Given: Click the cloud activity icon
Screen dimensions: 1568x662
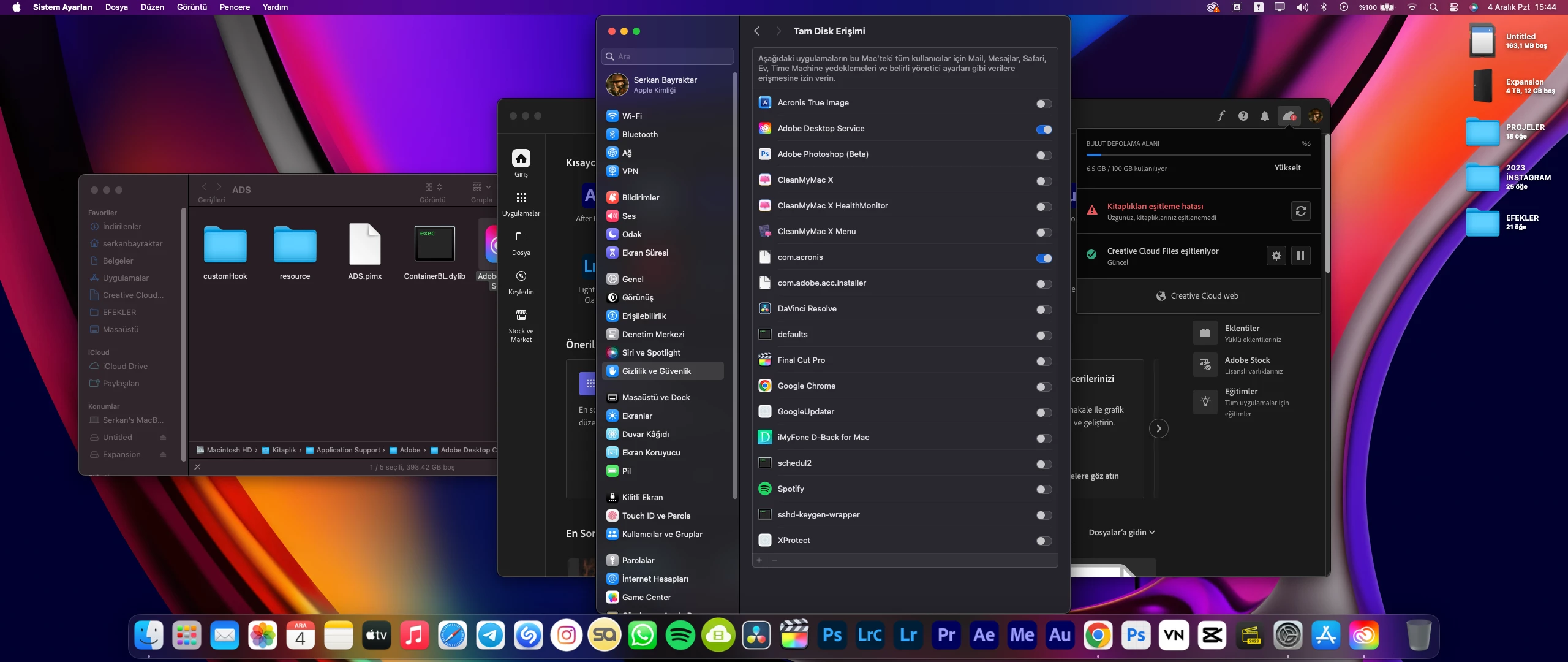Looking at the screenshot, I should [1289, 116].
